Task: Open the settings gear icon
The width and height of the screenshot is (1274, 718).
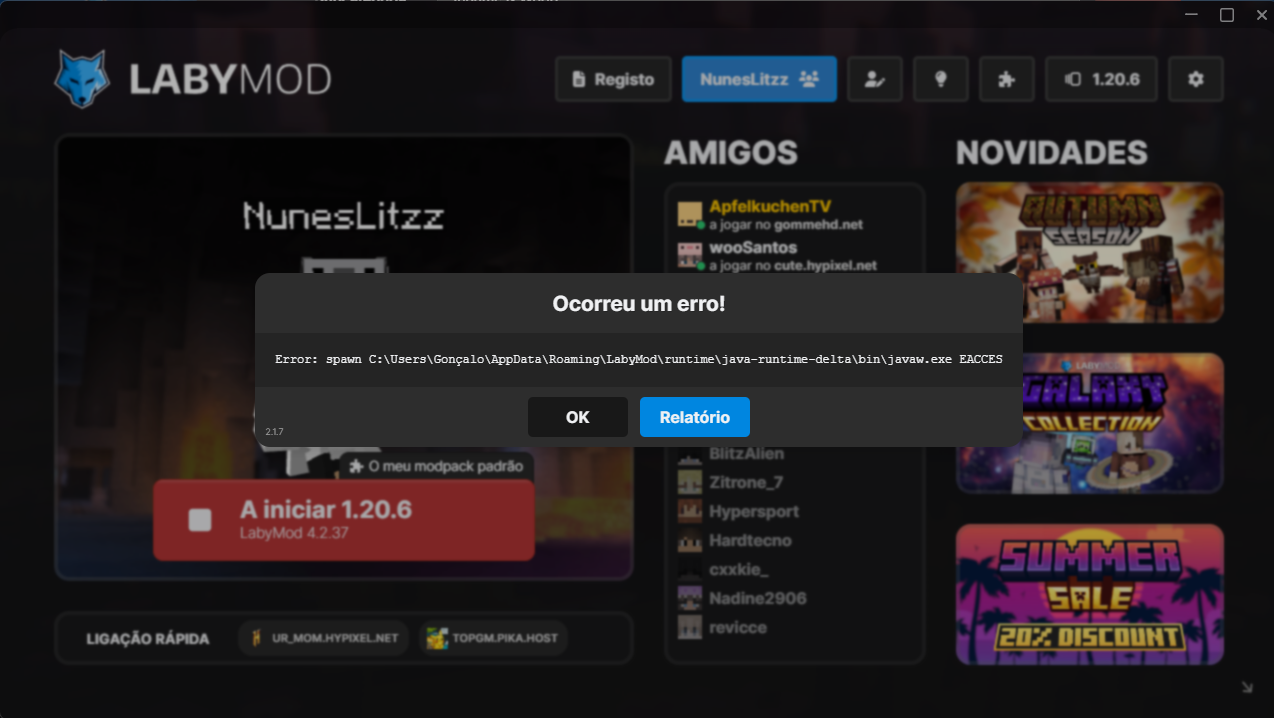Action: tap(1195, 79)
